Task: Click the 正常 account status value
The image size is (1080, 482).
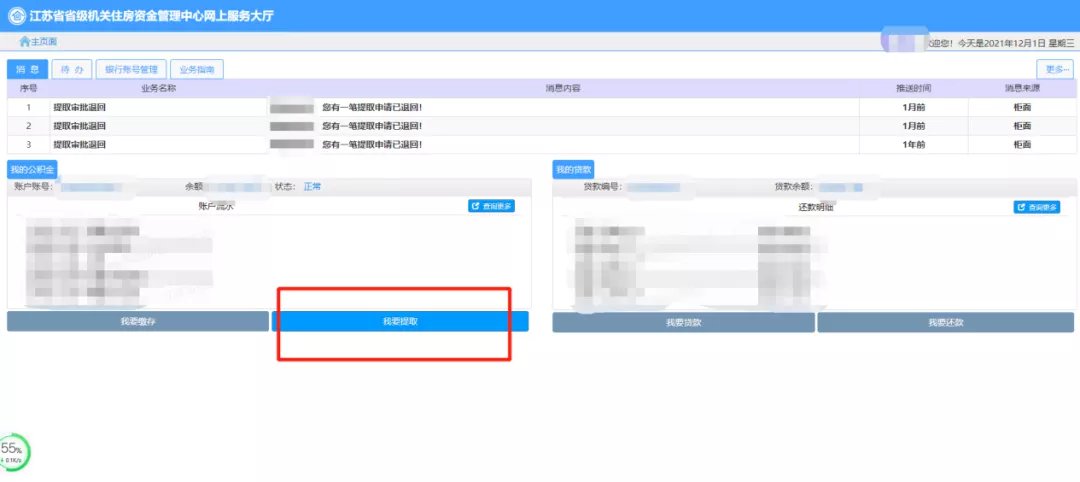Action: 312,186
